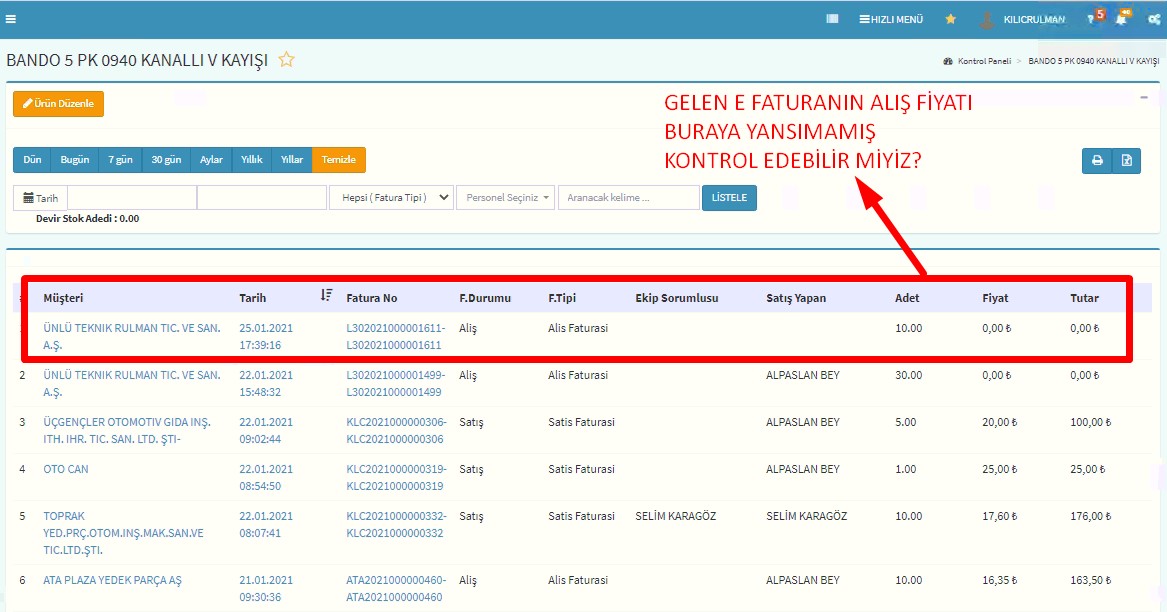Open the Hepsi (Fatura Tipi) dropdown
The height and width of the screenshot is (612, 1167).
[391, 198]
